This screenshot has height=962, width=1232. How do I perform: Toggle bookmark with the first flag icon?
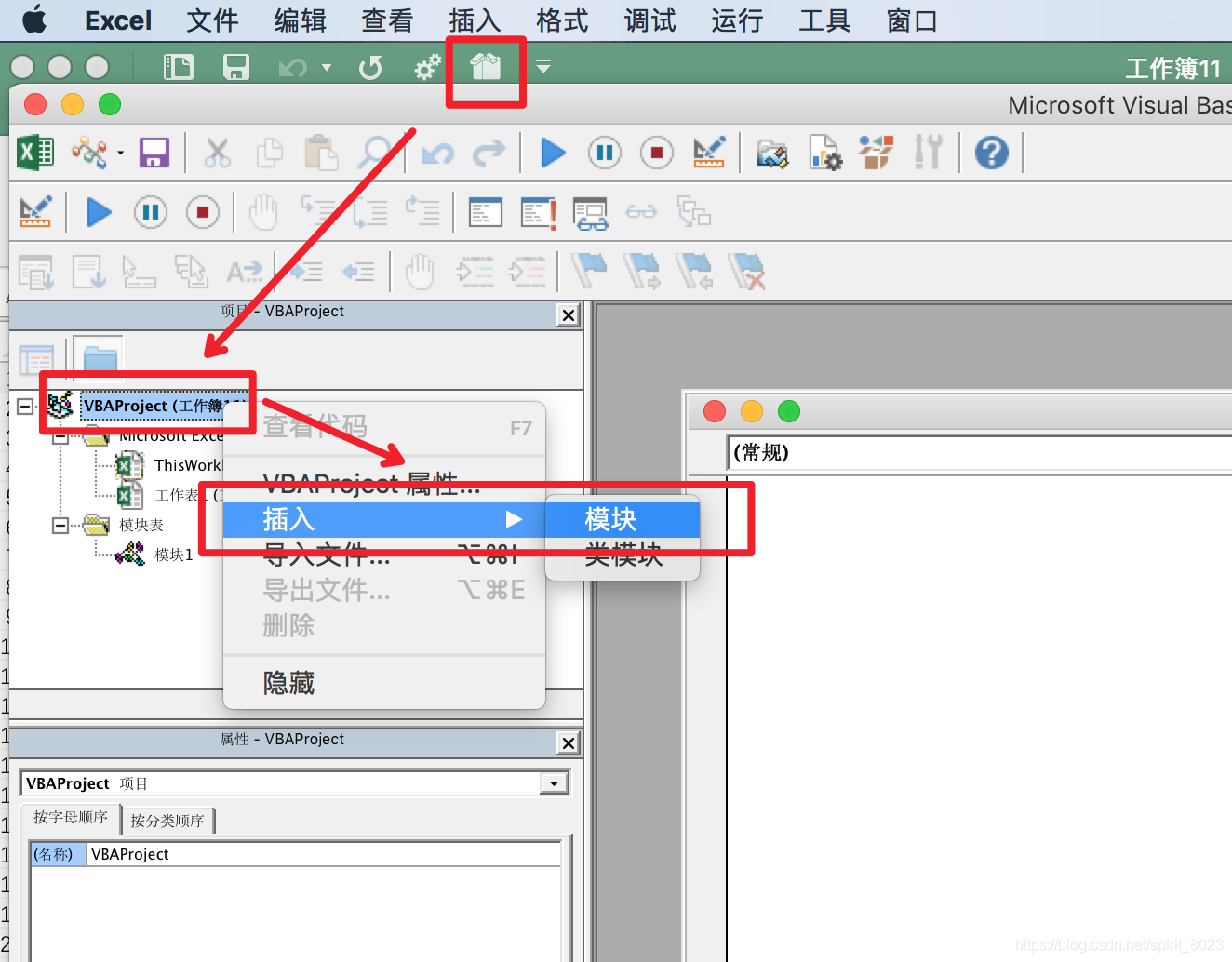pos(590,271)
